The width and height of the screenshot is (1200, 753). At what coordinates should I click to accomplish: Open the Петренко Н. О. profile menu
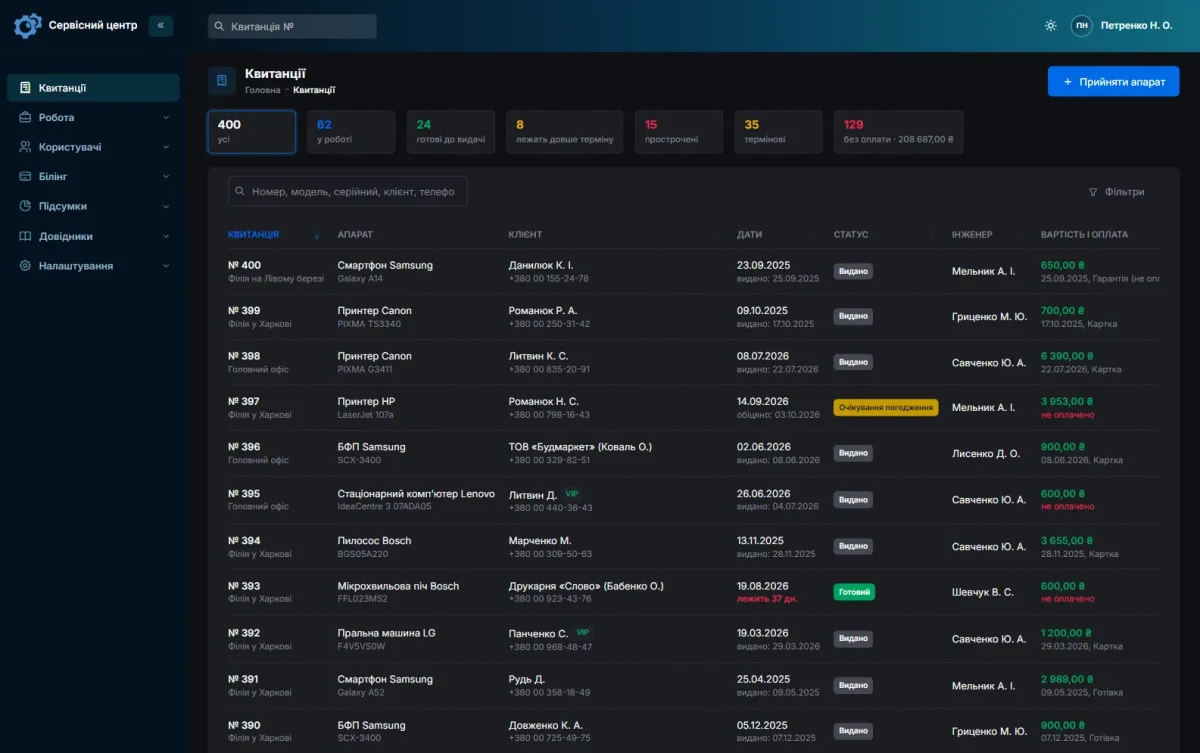coord(1137,26)
